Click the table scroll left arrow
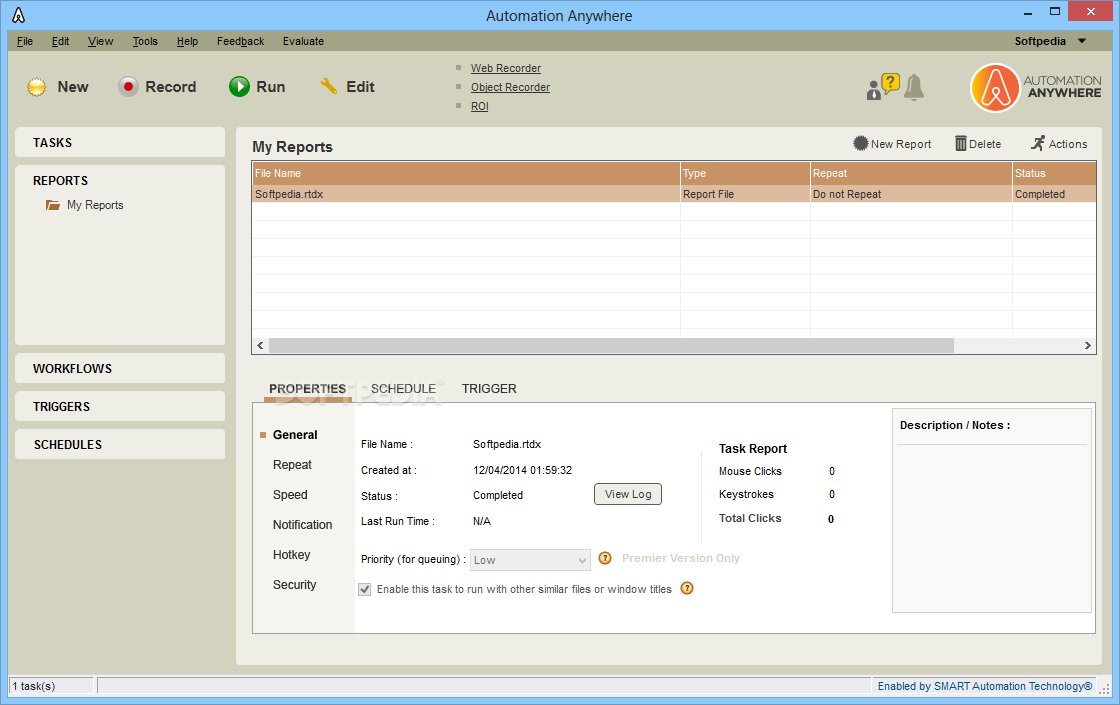The image size is (1120, 705). pyautogui.click(x=260, y=346)
